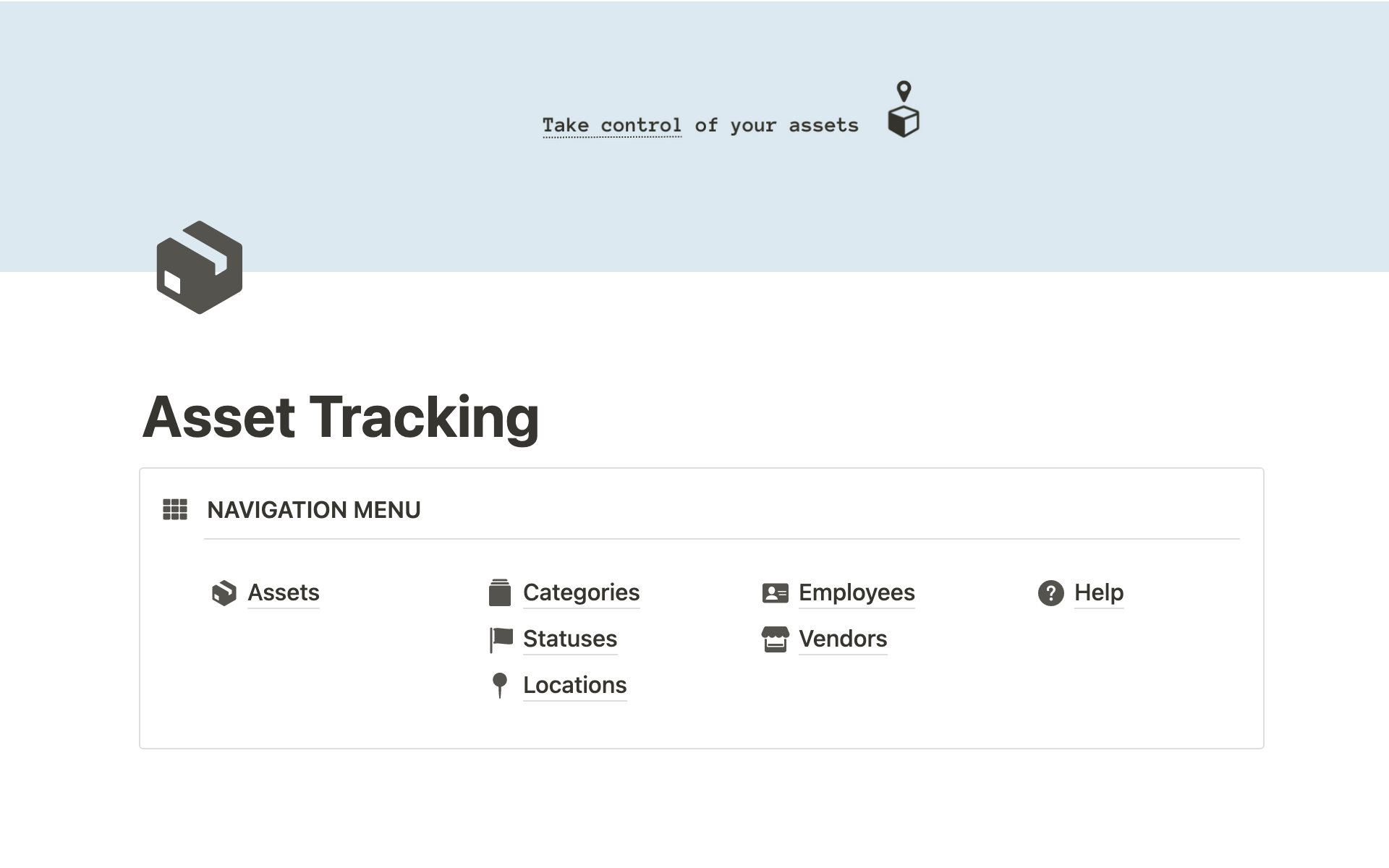Go to the Statuses page
This screenshot has height=868, width=1389.
pyautogui.click(x=570, y=639)
